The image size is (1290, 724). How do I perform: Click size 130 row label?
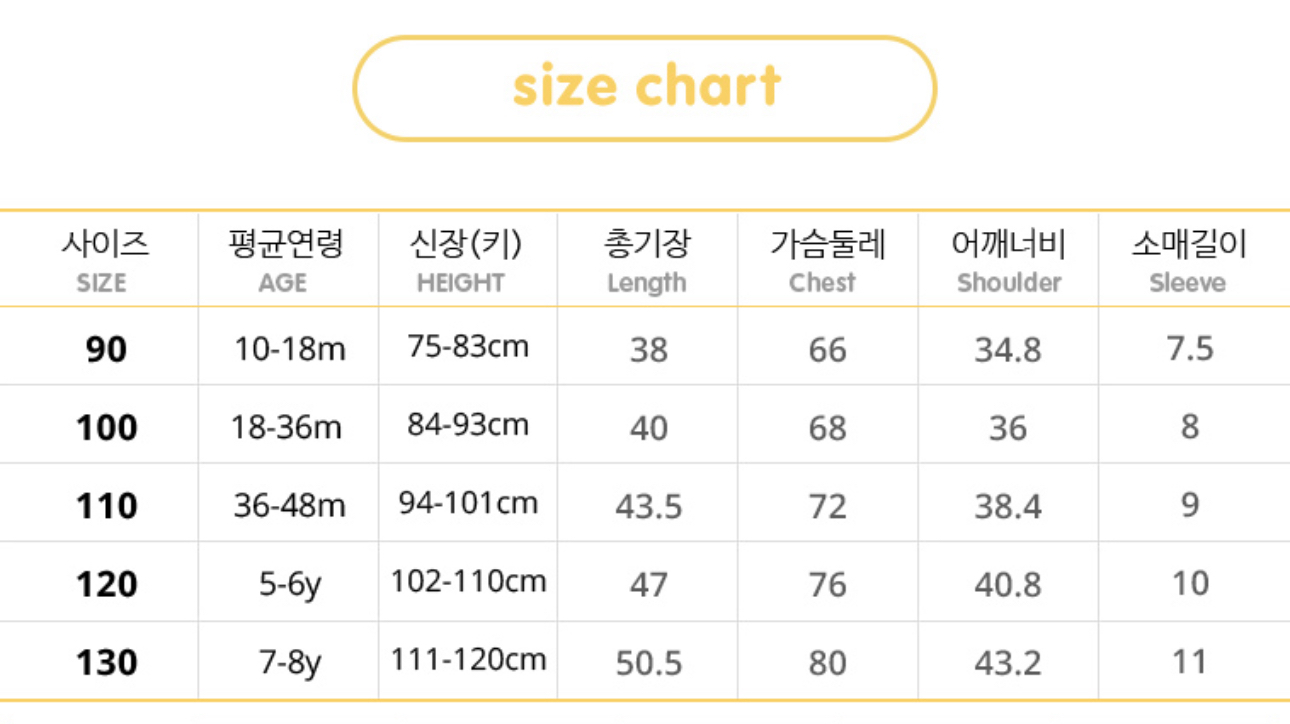point(106,662)
